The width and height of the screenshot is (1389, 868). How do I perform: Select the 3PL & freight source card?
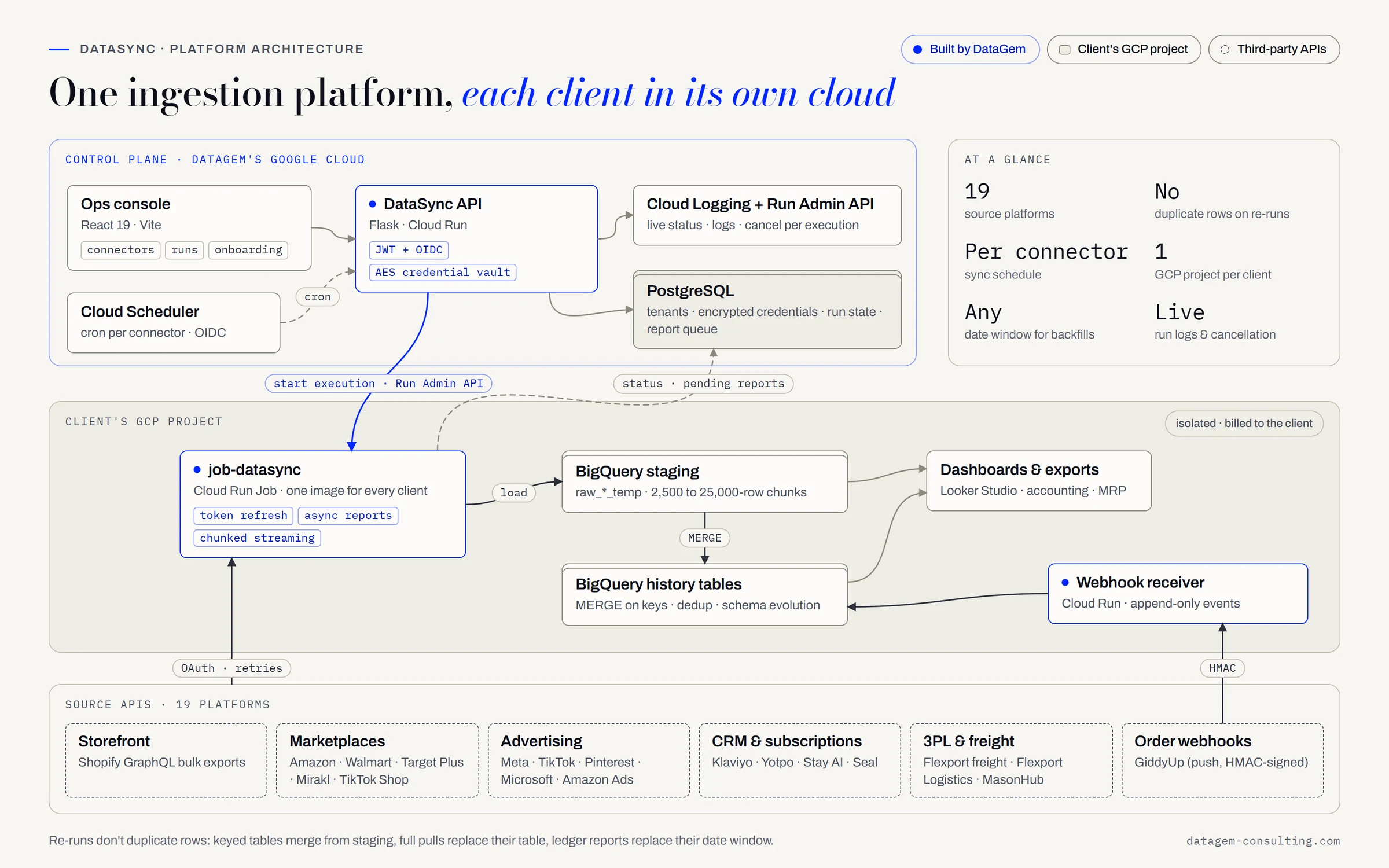1011,760
